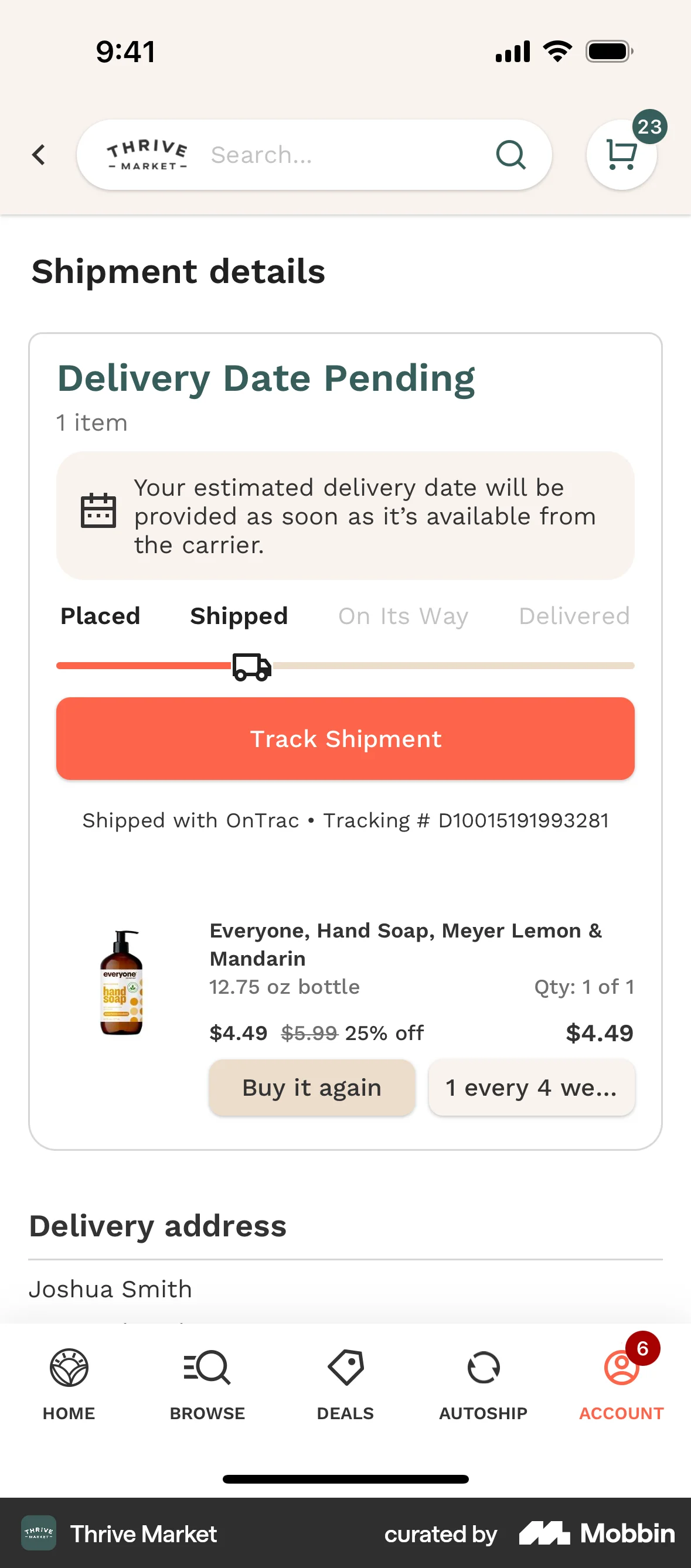The height and width of the screenshot is (1568, 691).
Task: Tap the delivery truck progress icon
Action: 251,667
